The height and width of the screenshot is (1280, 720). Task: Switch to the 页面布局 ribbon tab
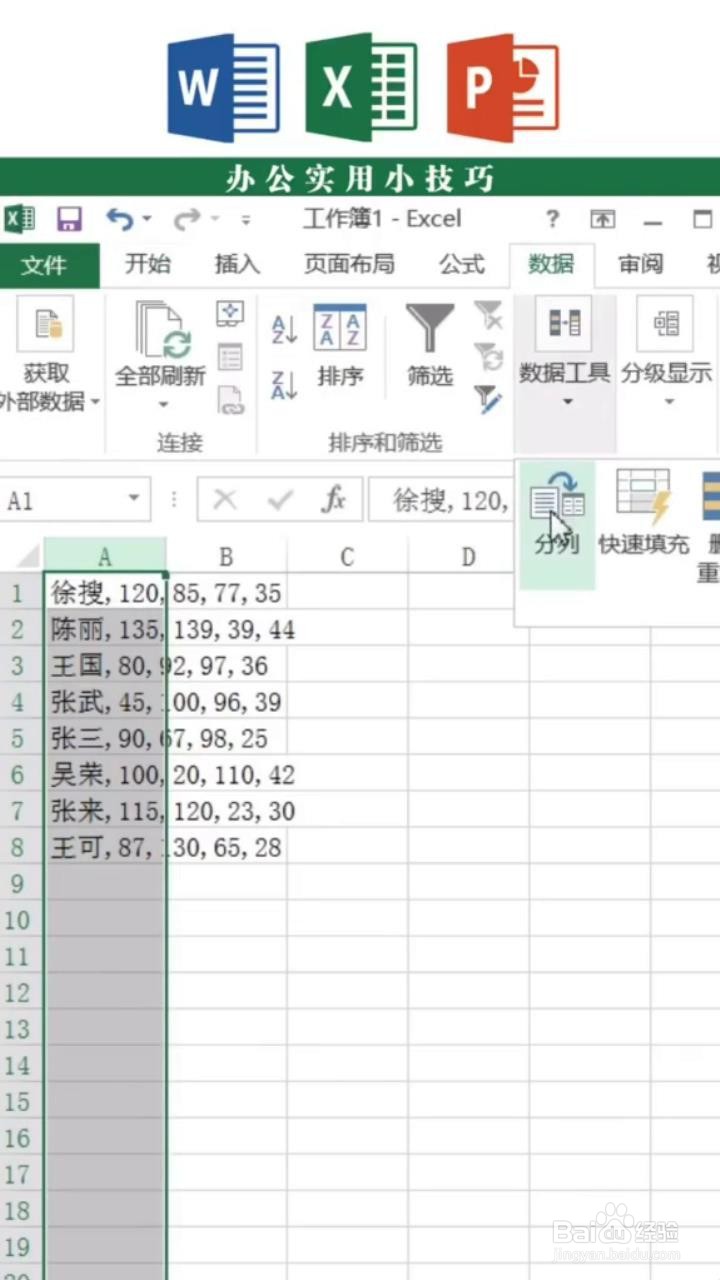click(349, 264)
